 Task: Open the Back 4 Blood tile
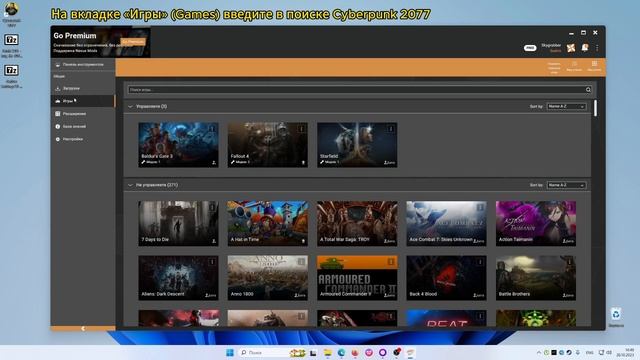click(446, 278)
